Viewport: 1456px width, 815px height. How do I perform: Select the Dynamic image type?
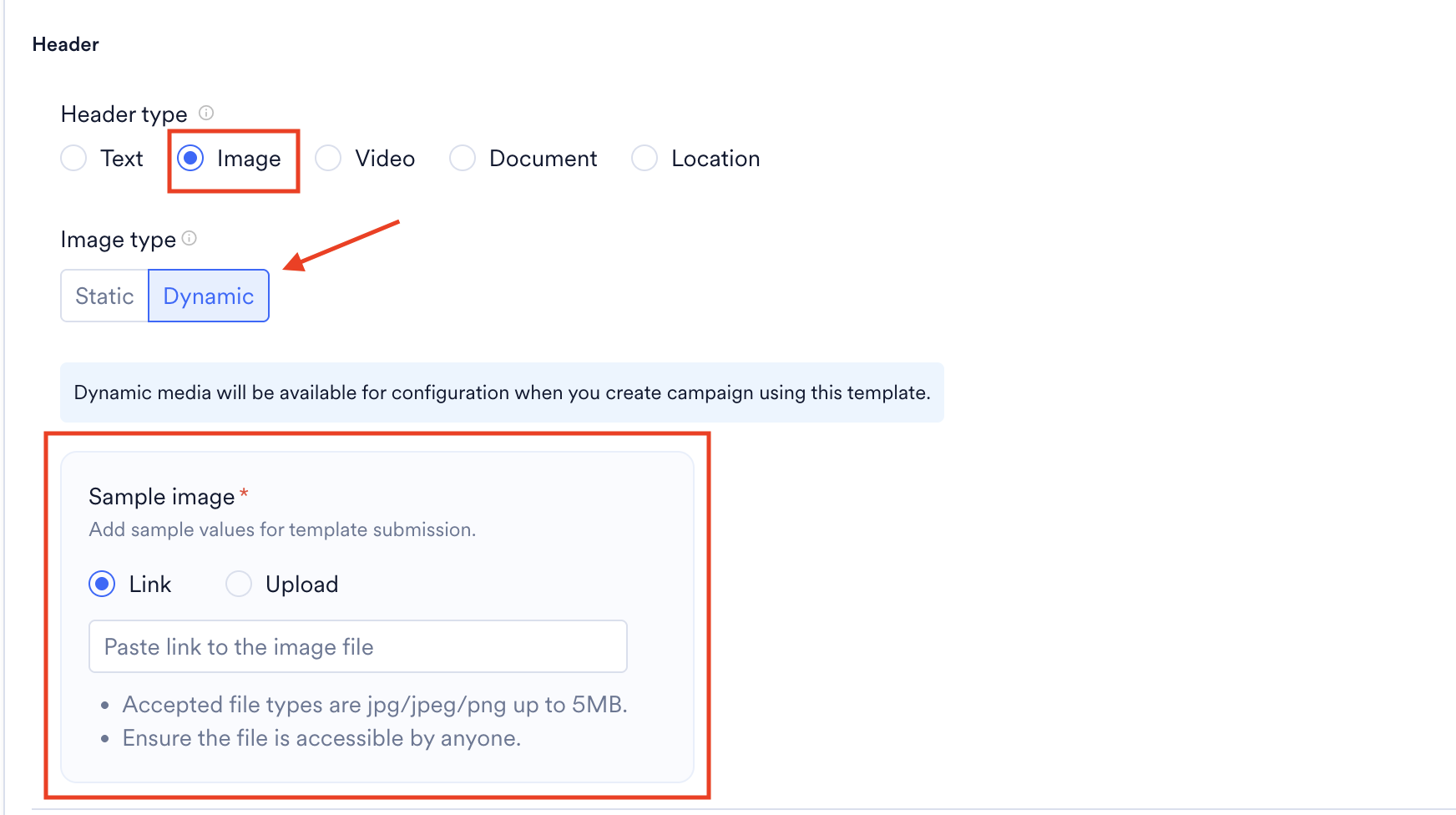209,296
